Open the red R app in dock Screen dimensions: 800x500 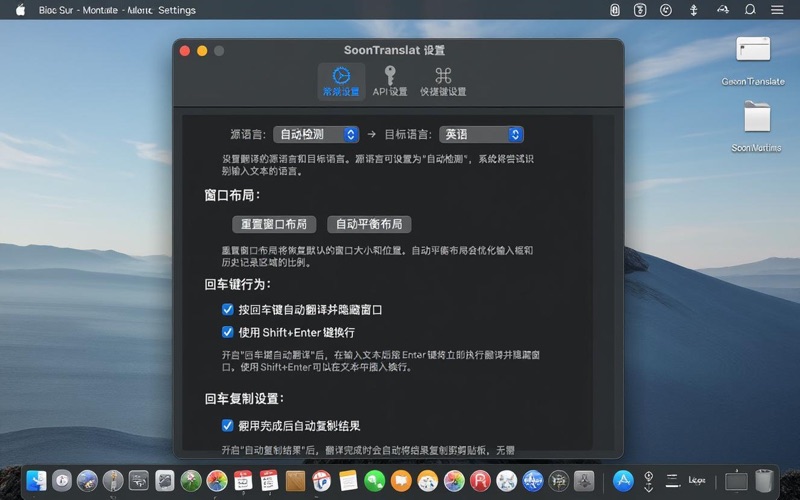point(480,481)
